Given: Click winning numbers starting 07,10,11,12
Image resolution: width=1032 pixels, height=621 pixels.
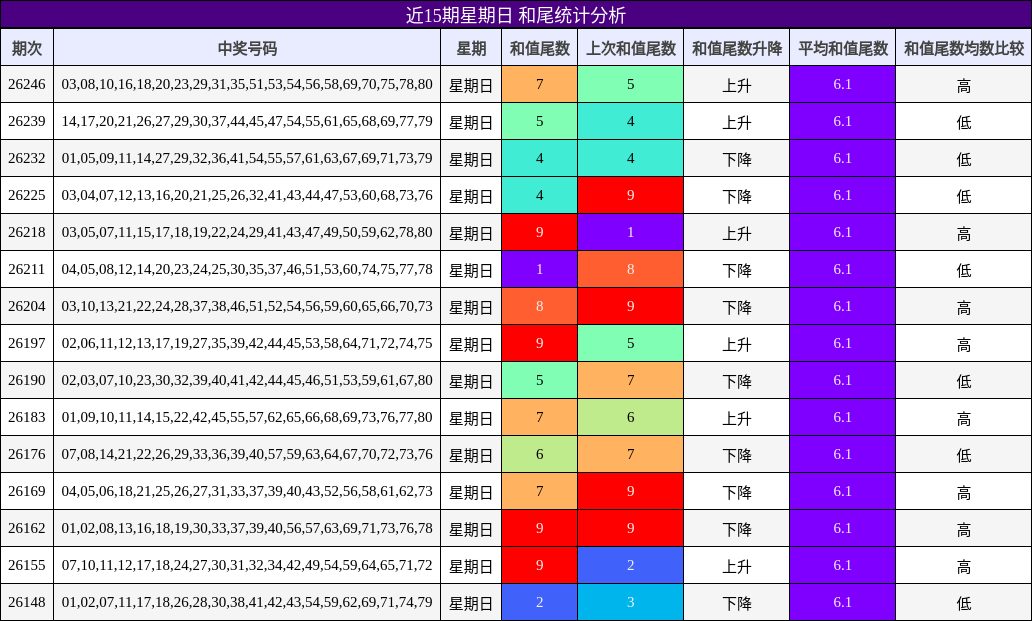Looking at the screenshot, I should (x=247, y=565).
